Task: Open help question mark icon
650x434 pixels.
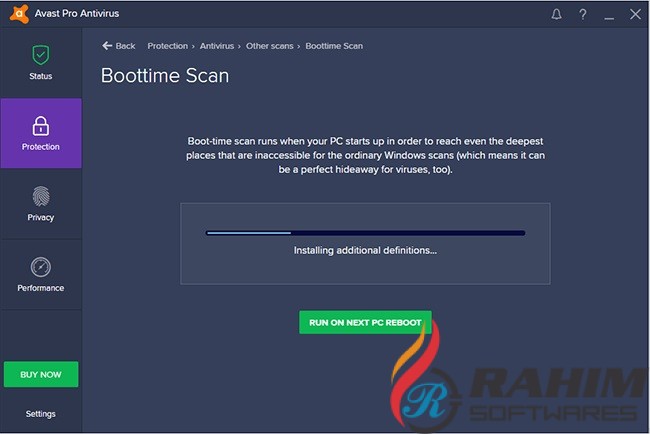Action: coord(582,15)
